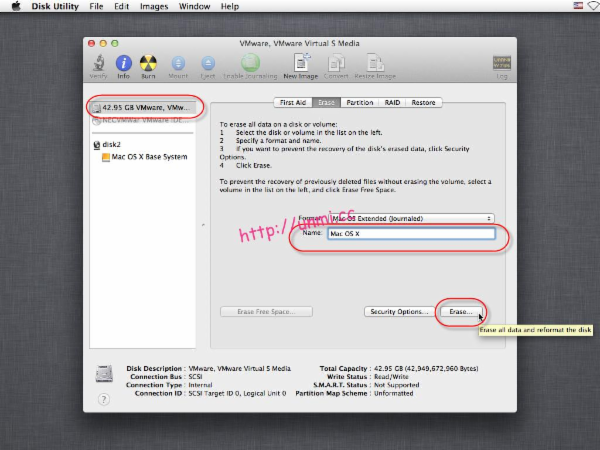Click the US flag input menu icon
Screen dimensions: 600x450
click(x=578, y=6)
